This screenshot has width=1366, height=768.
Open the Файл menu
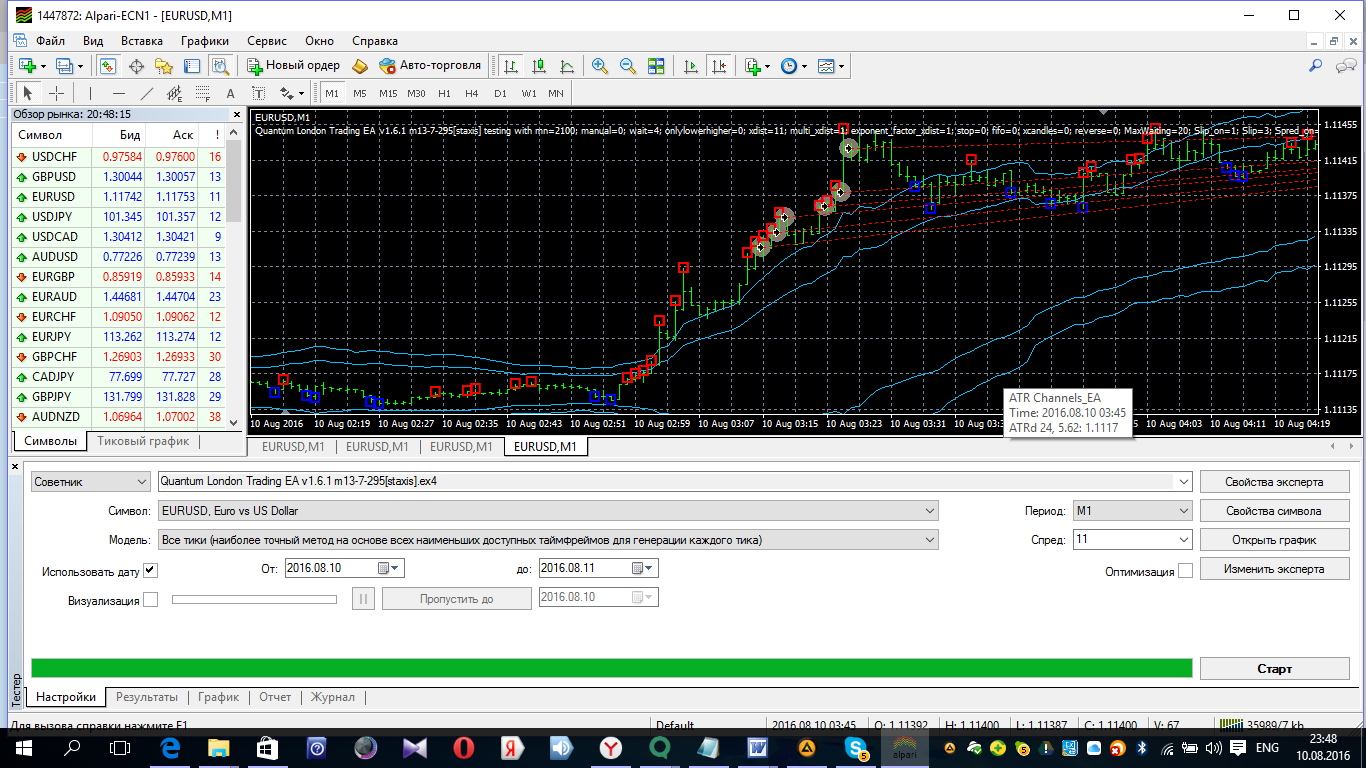pyautogui.click(x=50, y=41)
